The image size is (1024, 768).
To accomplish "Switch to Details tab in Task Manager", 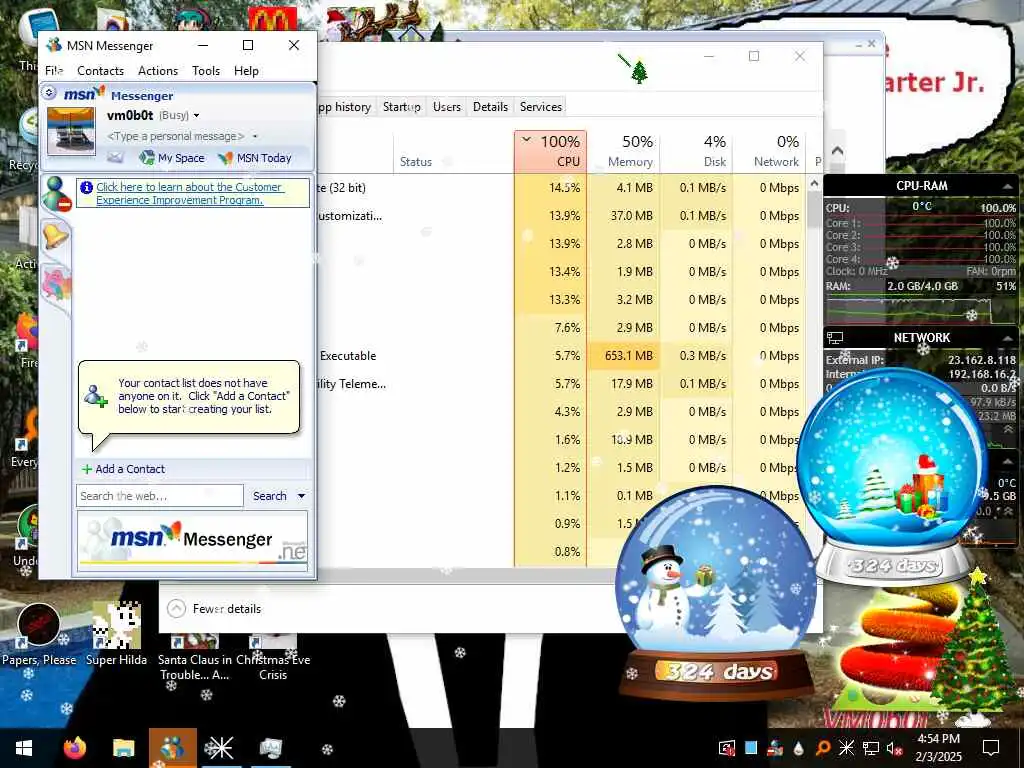I will pos(490,106).
